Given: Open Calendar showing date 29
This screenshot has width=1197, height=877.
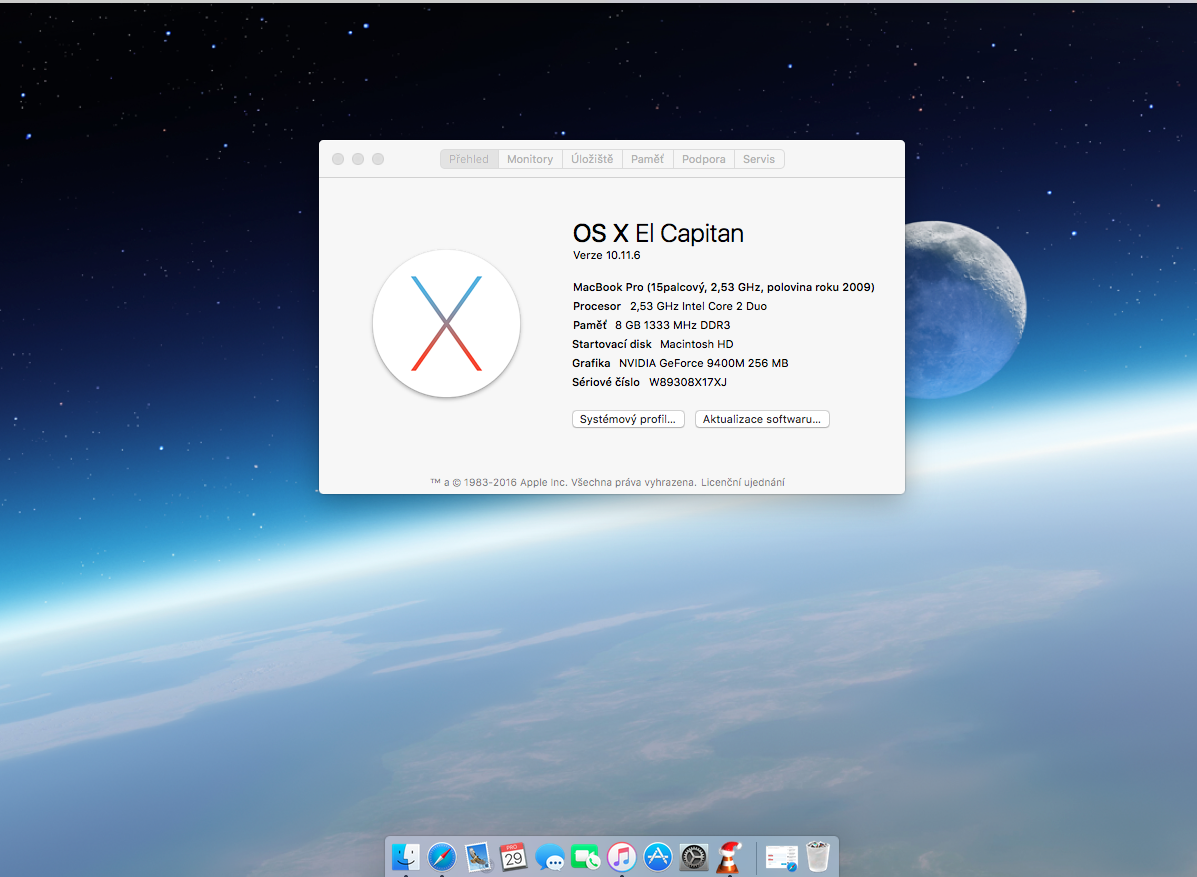Looking at the screenshot, I should tap(514, 857).
